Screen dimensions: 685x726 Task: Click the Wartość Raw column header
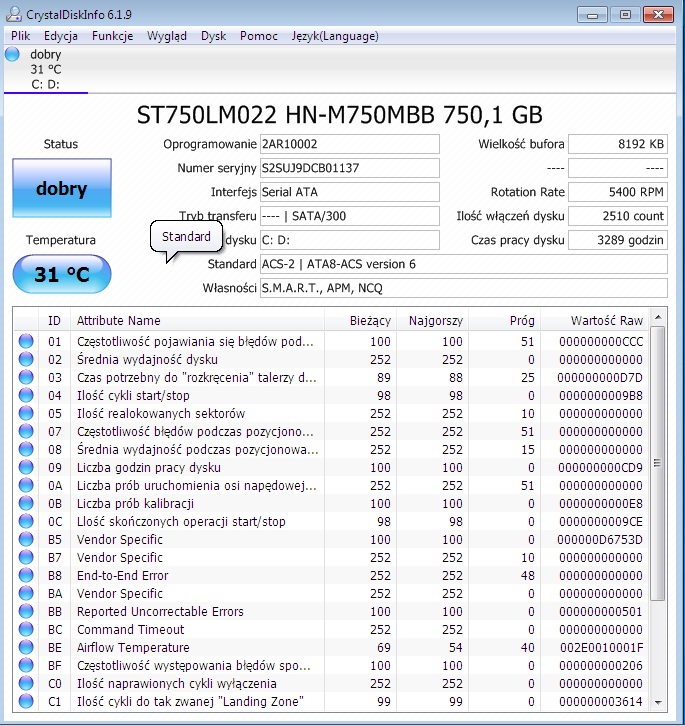[595, 320]
